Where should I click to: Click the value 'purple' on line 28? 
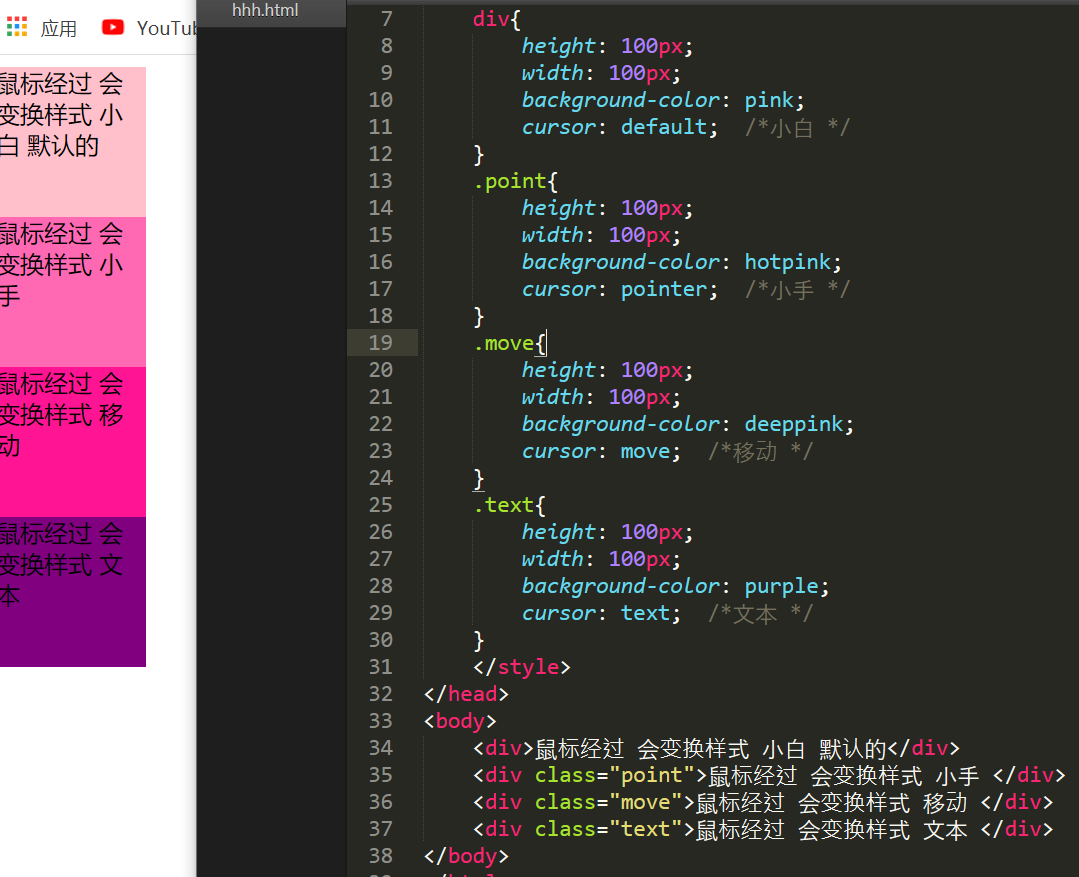782,587
